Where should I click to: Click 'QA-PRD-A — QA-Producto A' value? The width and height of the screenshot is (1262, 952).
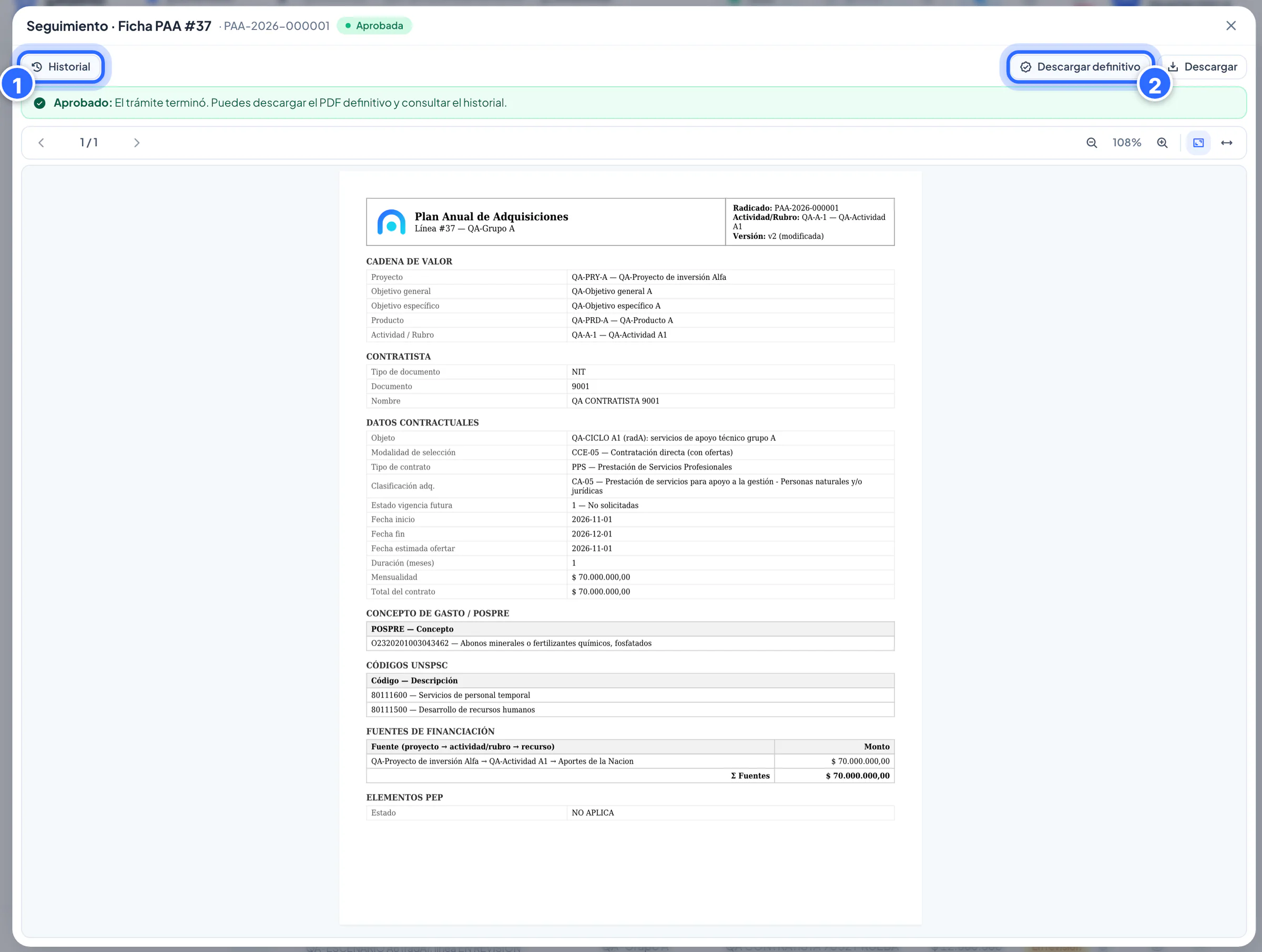[x=622, y=320]
